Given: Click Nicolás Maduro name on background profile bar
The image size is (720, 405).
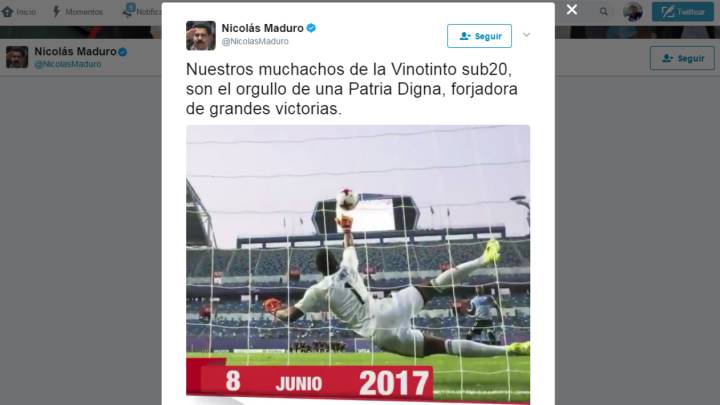Looking at the screenshot, I should click(x=75, y=51).
